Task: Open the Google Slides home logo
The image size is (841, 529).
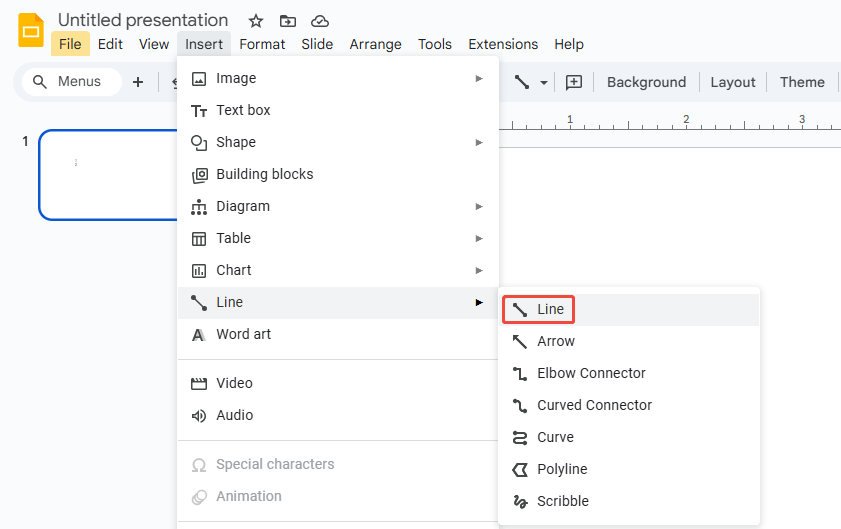Action: coord(31,31)
